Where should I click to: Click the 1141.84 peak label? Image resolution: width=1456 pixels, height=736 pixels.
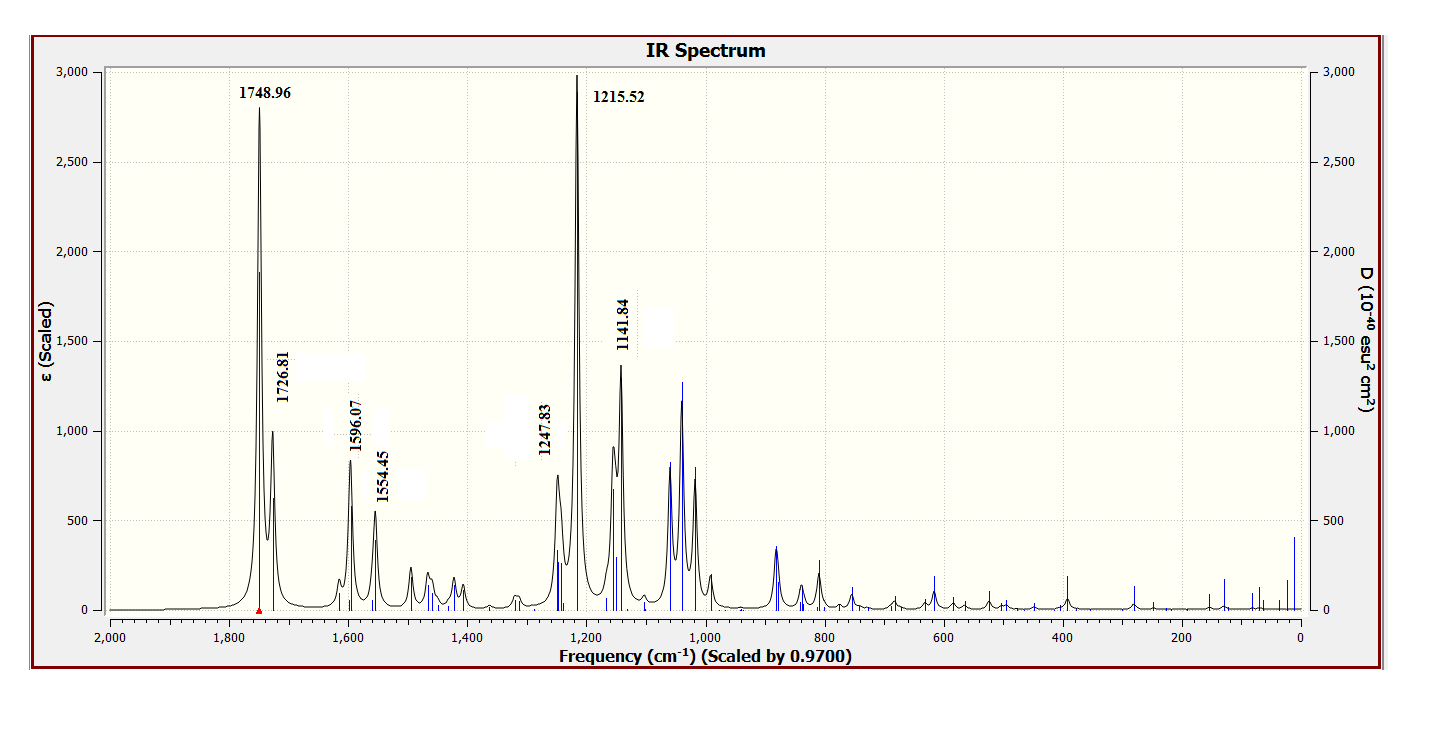pyautogui.click(x=624, y=324)
